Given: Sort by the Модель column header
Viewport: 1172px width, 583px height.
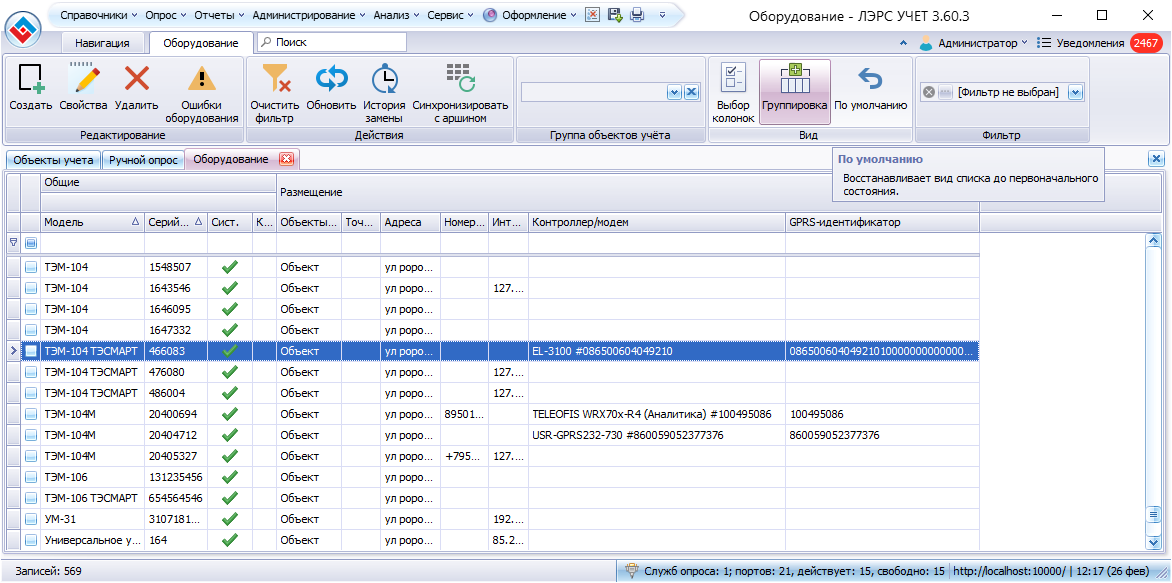Looking at the screenshot, I should 92,222.
